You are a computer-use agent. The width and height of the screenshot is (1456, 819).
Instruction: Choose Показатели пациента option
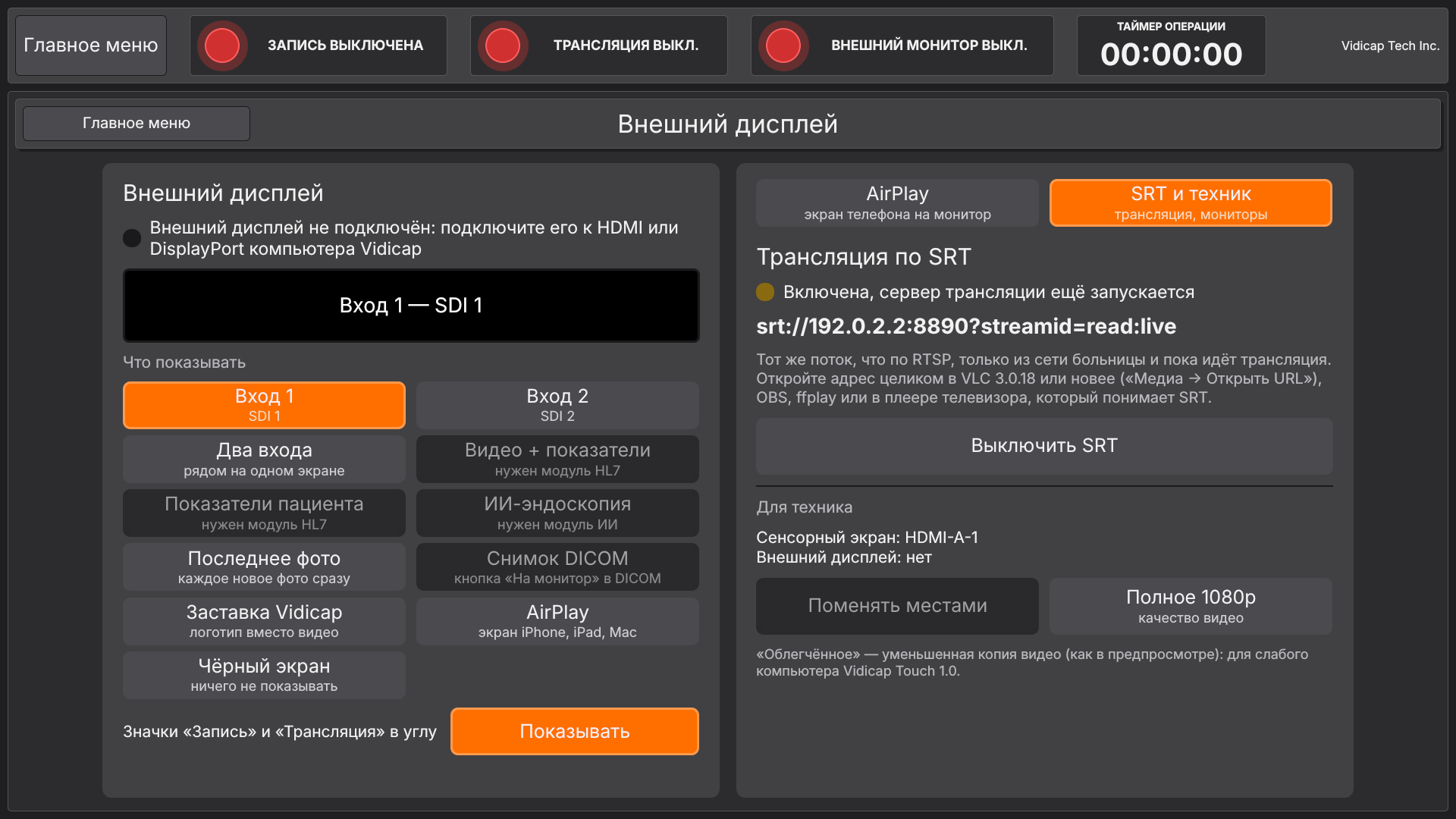coord(264,513)
